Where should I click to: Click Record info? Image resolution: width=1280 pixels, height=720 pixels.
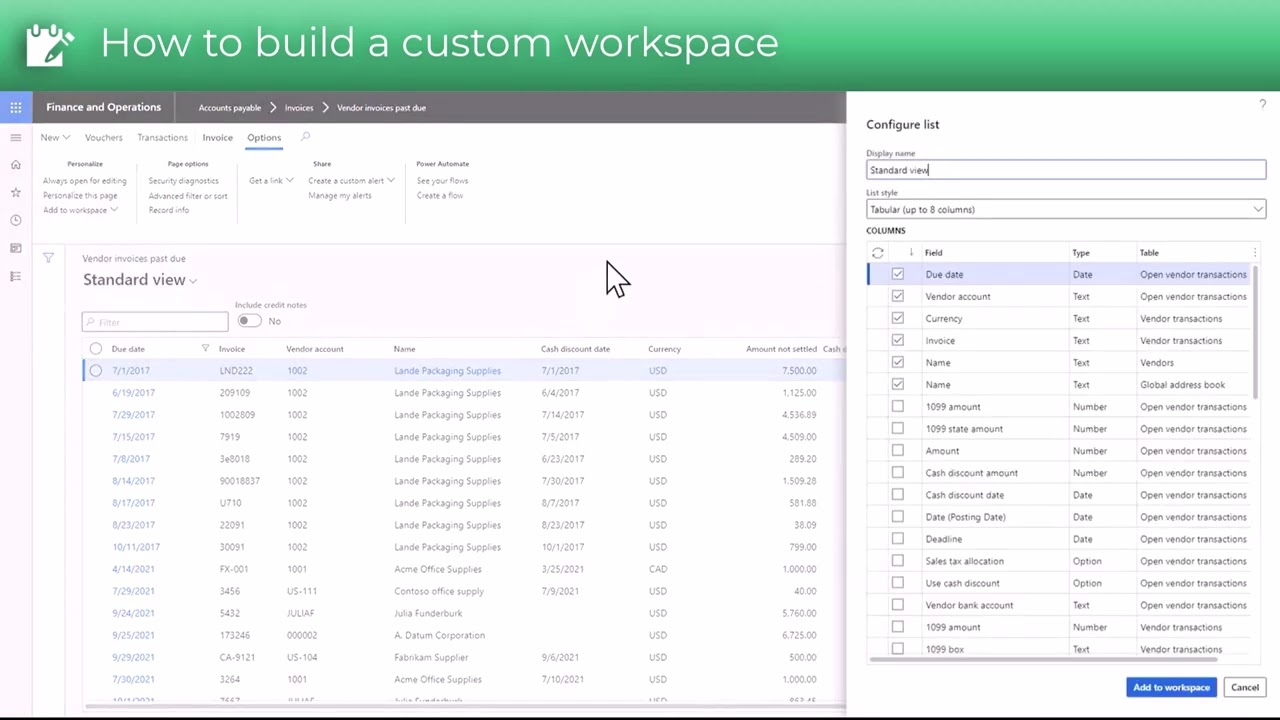coord(169,210)
